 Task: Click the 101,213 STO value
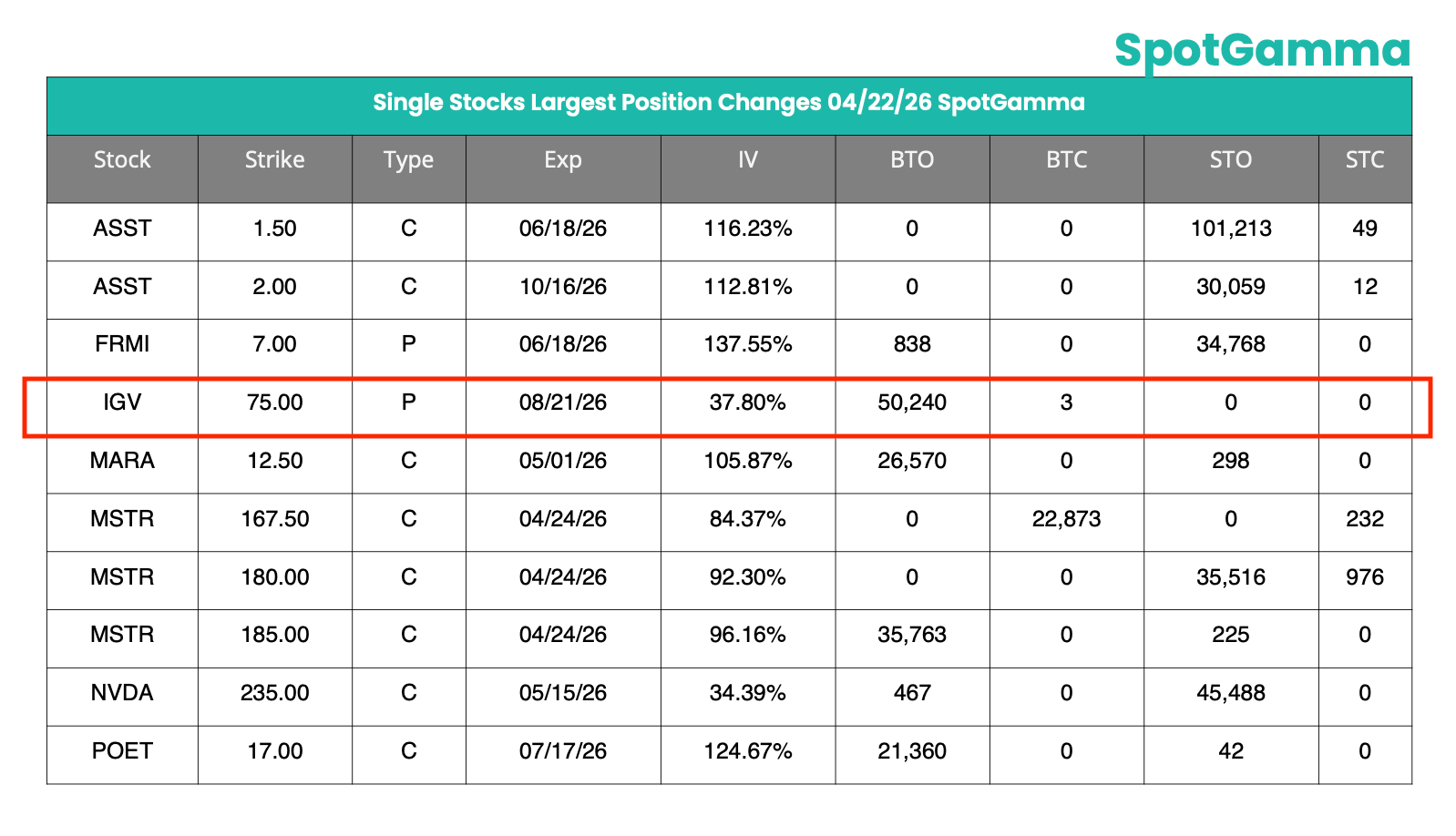[x=1230, y=229]
